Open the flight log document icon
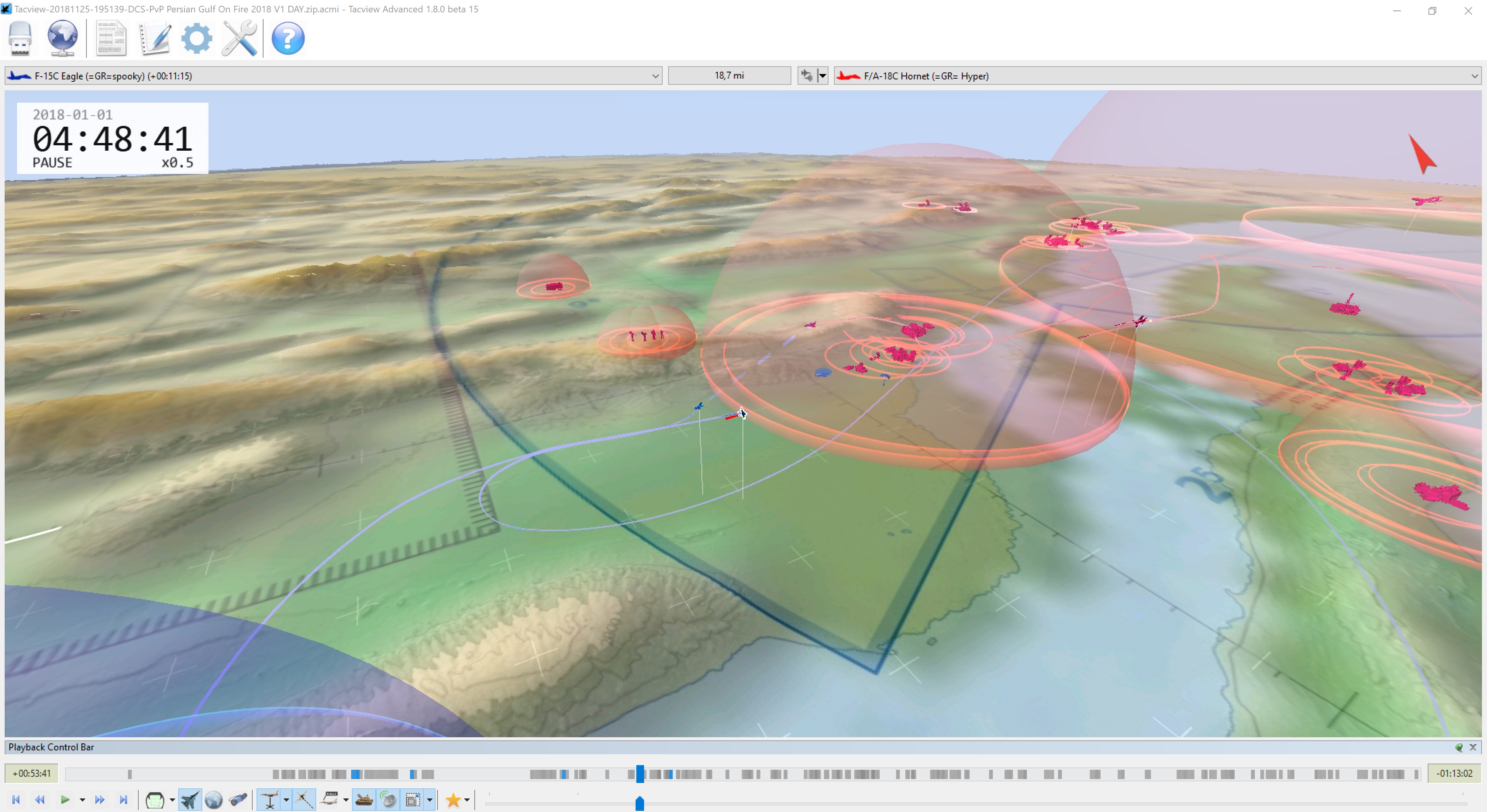The height and width of the screenshot is (812, 1487). pyautogui.click(x=111, y=38)
